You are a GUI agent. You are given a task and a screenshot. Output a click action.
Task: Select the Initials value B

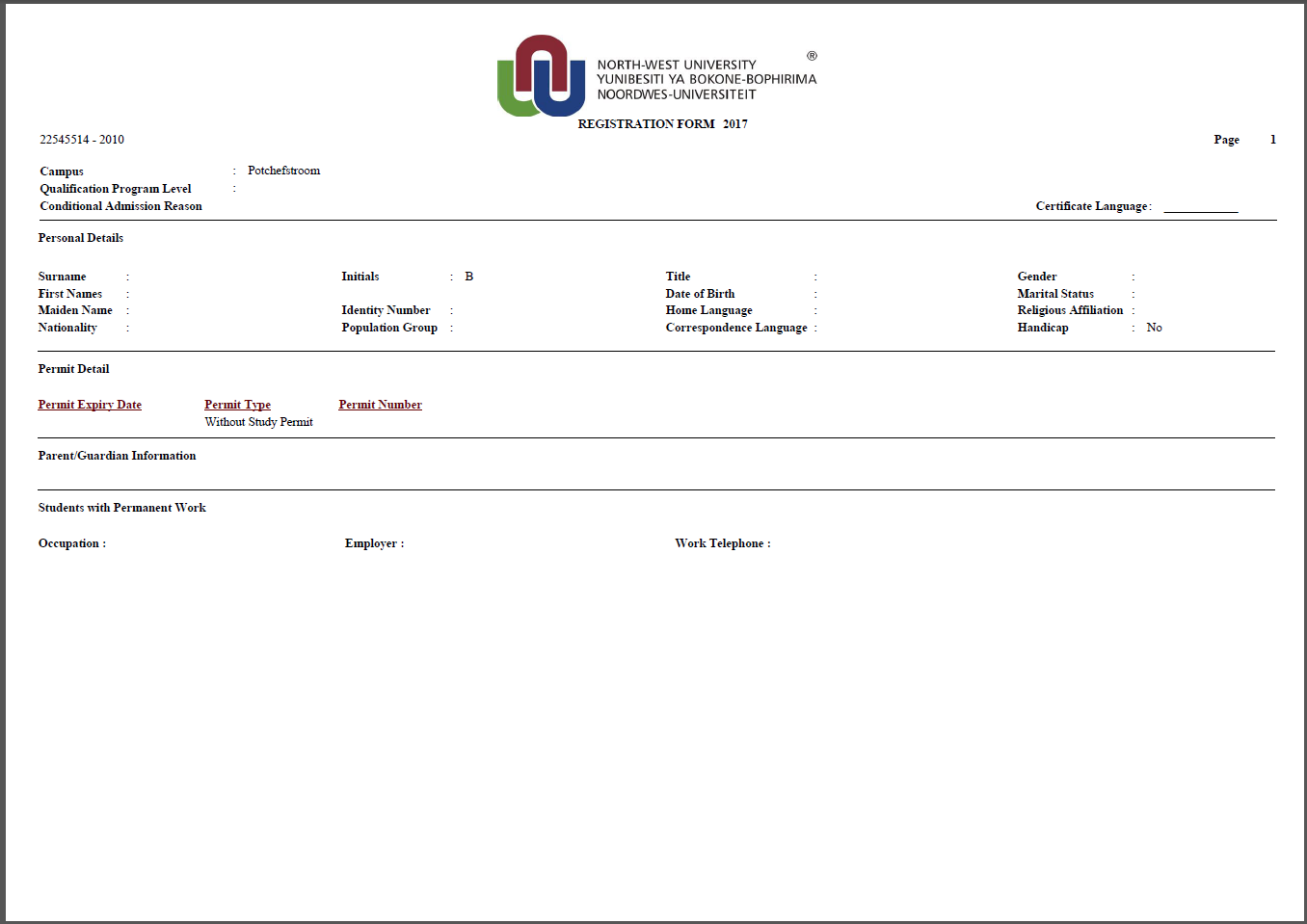click(x=468, y=276)
